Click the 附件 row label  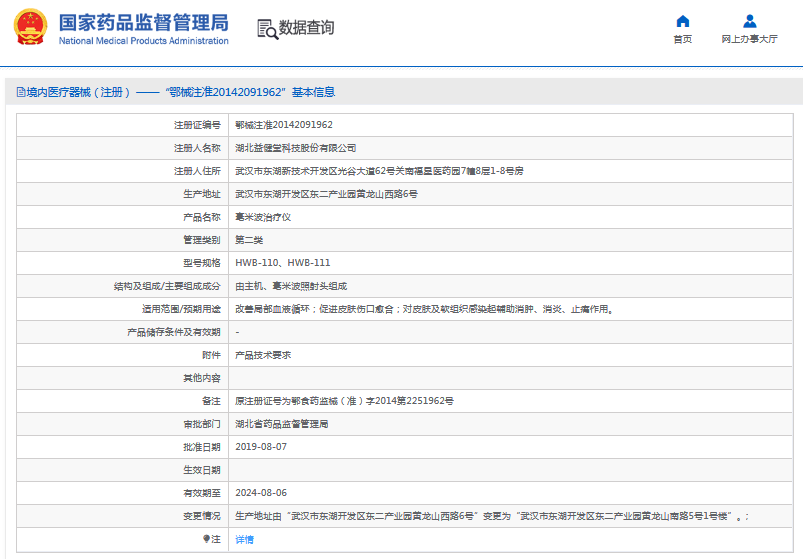click(211, 355)
